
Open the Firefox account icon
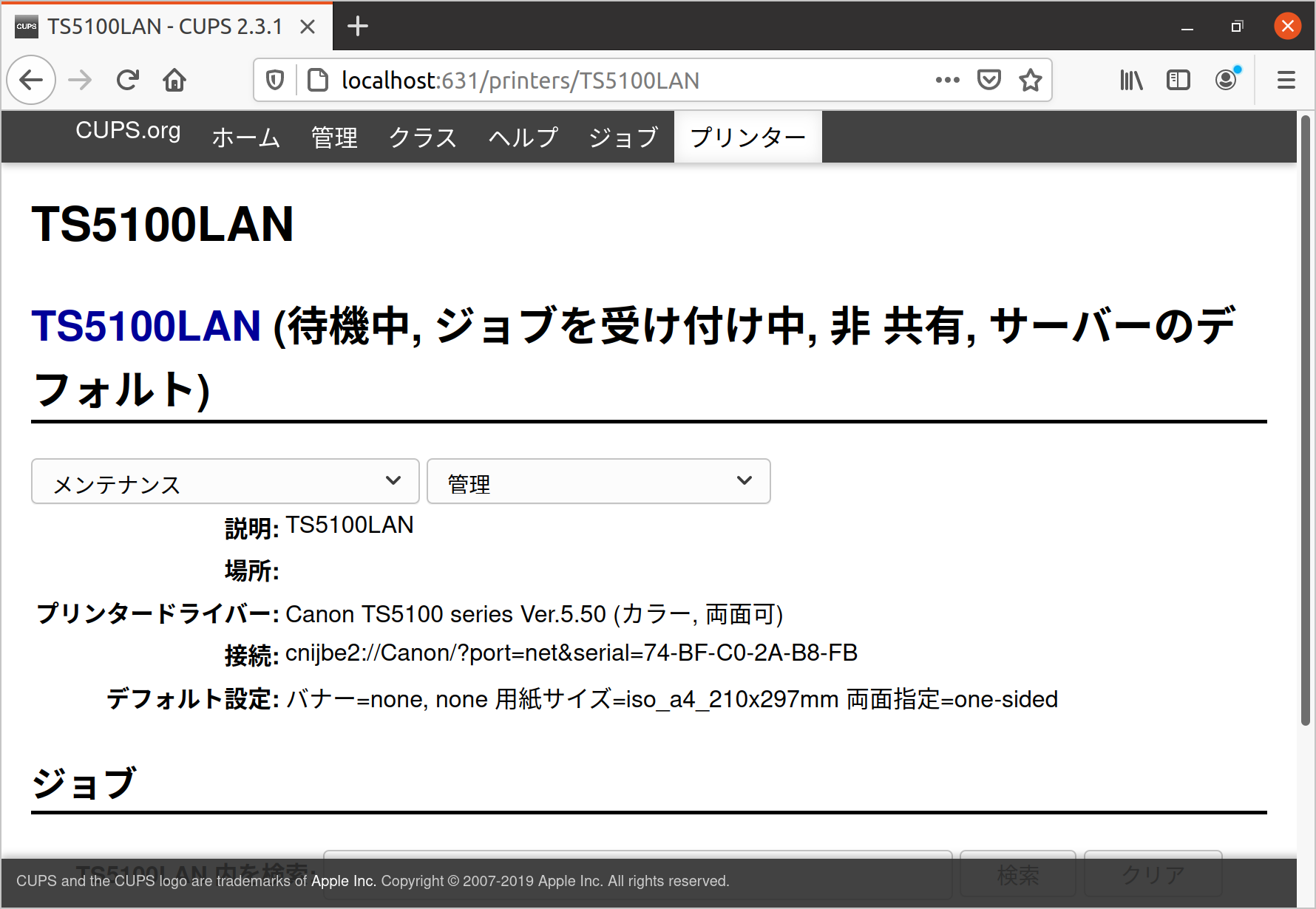[x=1226, y=80]
